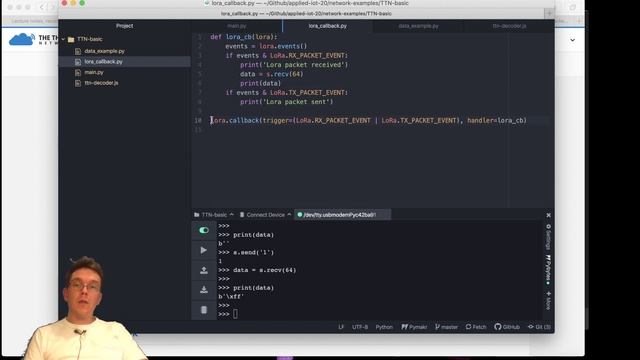Click the TTN-basic folder icon

tap(71, 40)
